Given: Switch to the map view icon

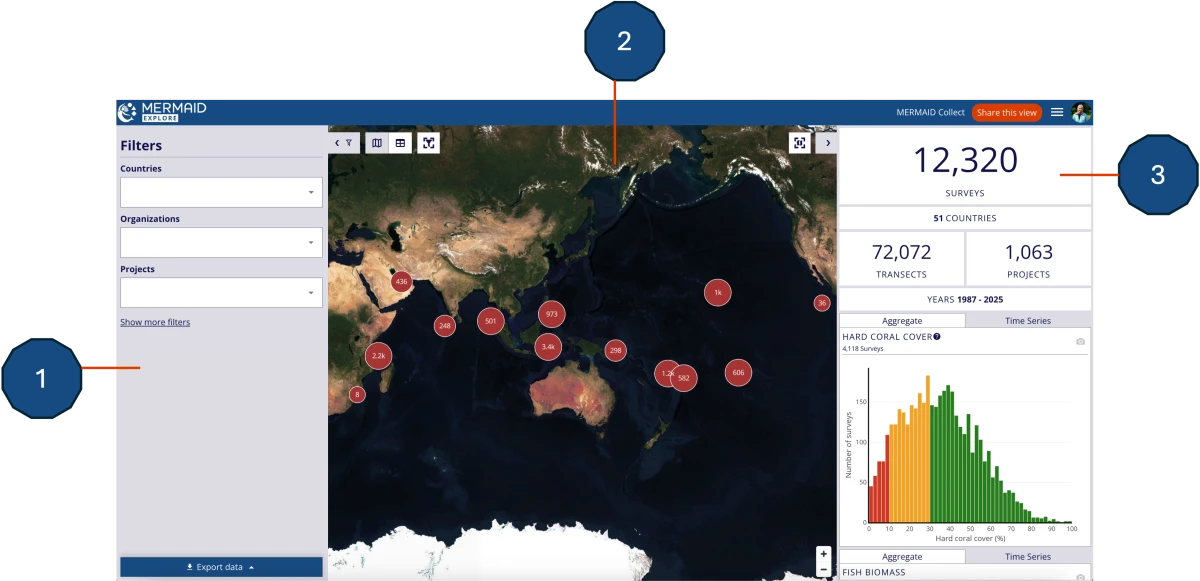Looking at the screenshot, I should (377, 143).
